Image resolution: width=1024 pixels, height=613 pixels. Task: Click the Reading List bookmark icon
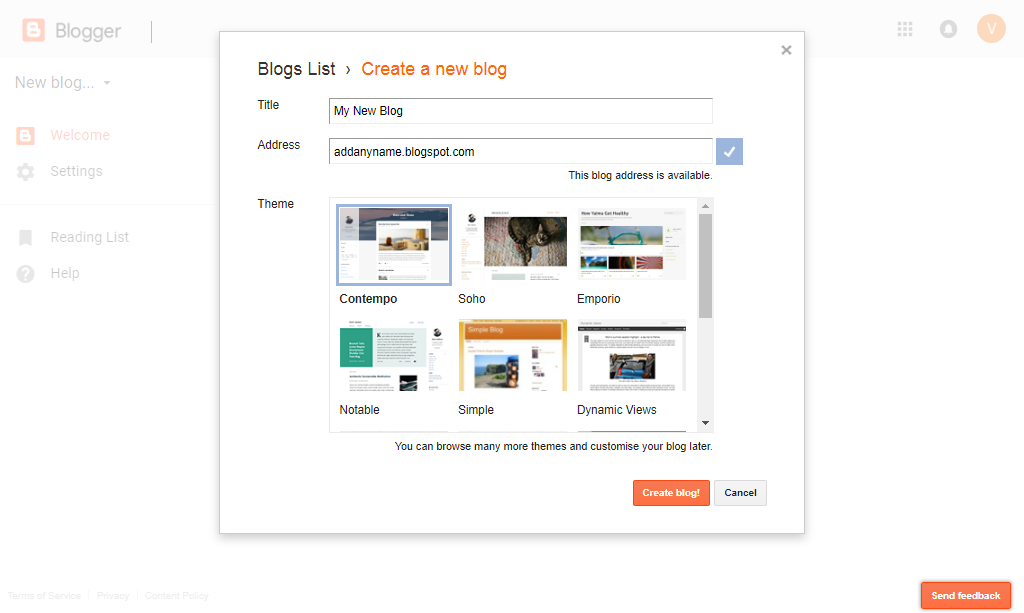[x=26, y=238]
